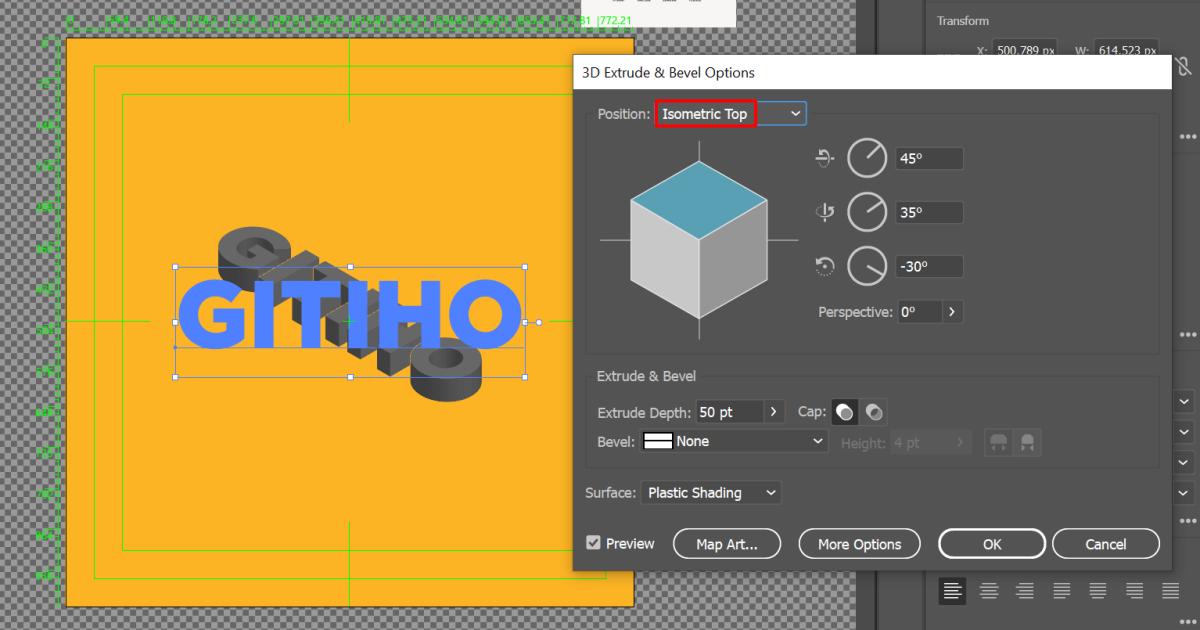Screen dimensions: 1200x630
Task: Click the bevel extent out icon
Action: tap(998, 442)
